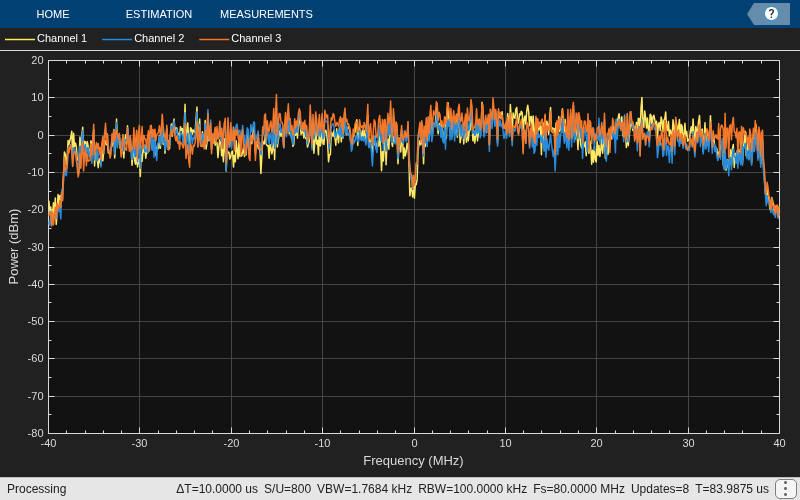Select the 40 MHz x-axis tick label
Viewport: 800px width, 500px height.
(x=779, y=443)
